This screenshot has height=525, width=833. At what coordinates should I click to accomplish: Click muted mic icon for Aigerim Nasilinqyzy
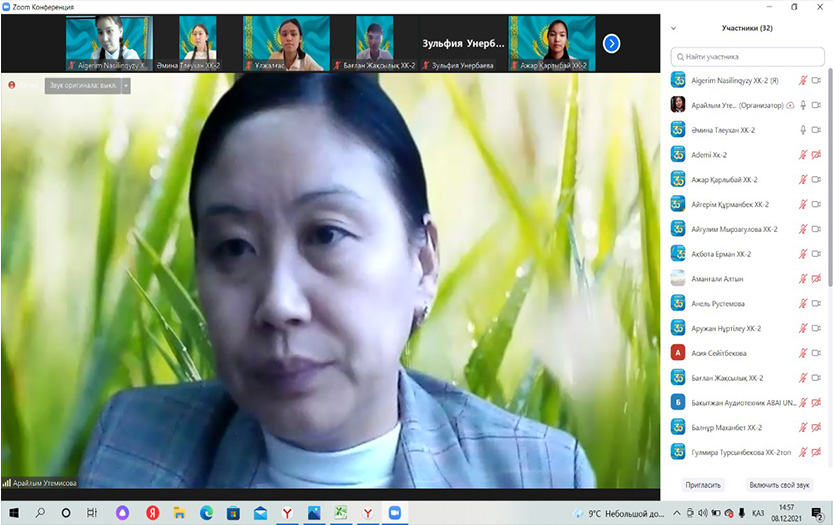(x=802, y=80)
